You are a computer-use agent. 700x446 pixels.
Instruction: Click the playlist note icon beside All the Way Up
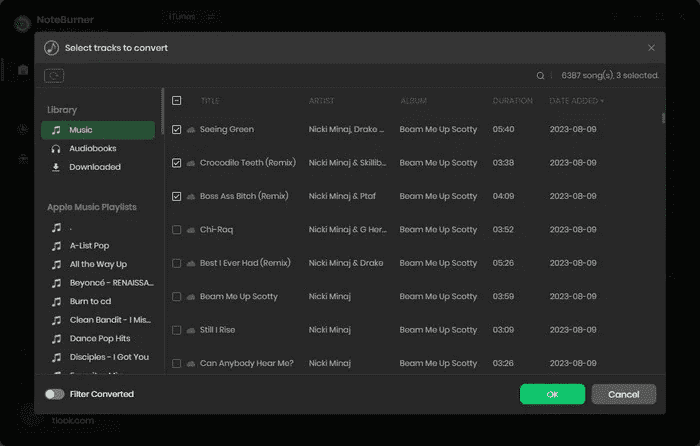click(x=56, y=265)
